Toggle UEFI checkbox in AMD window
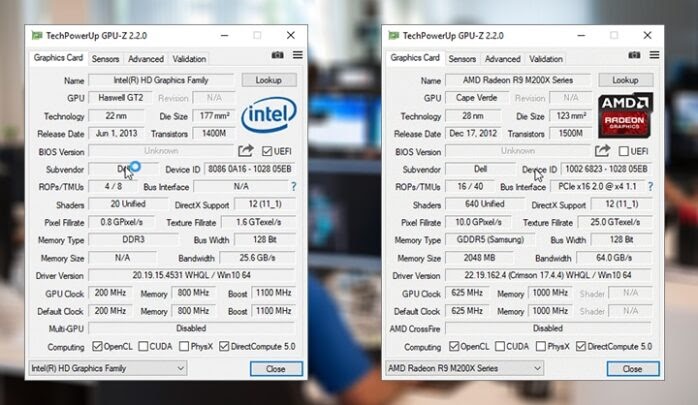The image size is (698, 405). click(x=624, y=151)
